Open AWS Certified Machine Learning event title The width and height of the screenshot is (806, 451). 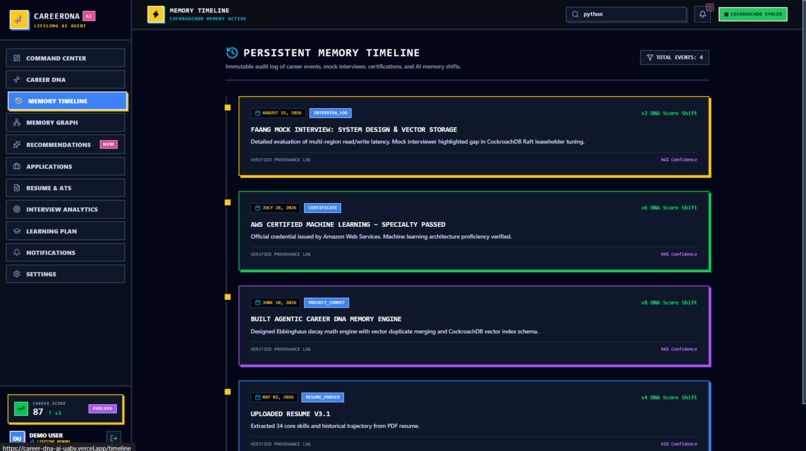pos(348,225)
